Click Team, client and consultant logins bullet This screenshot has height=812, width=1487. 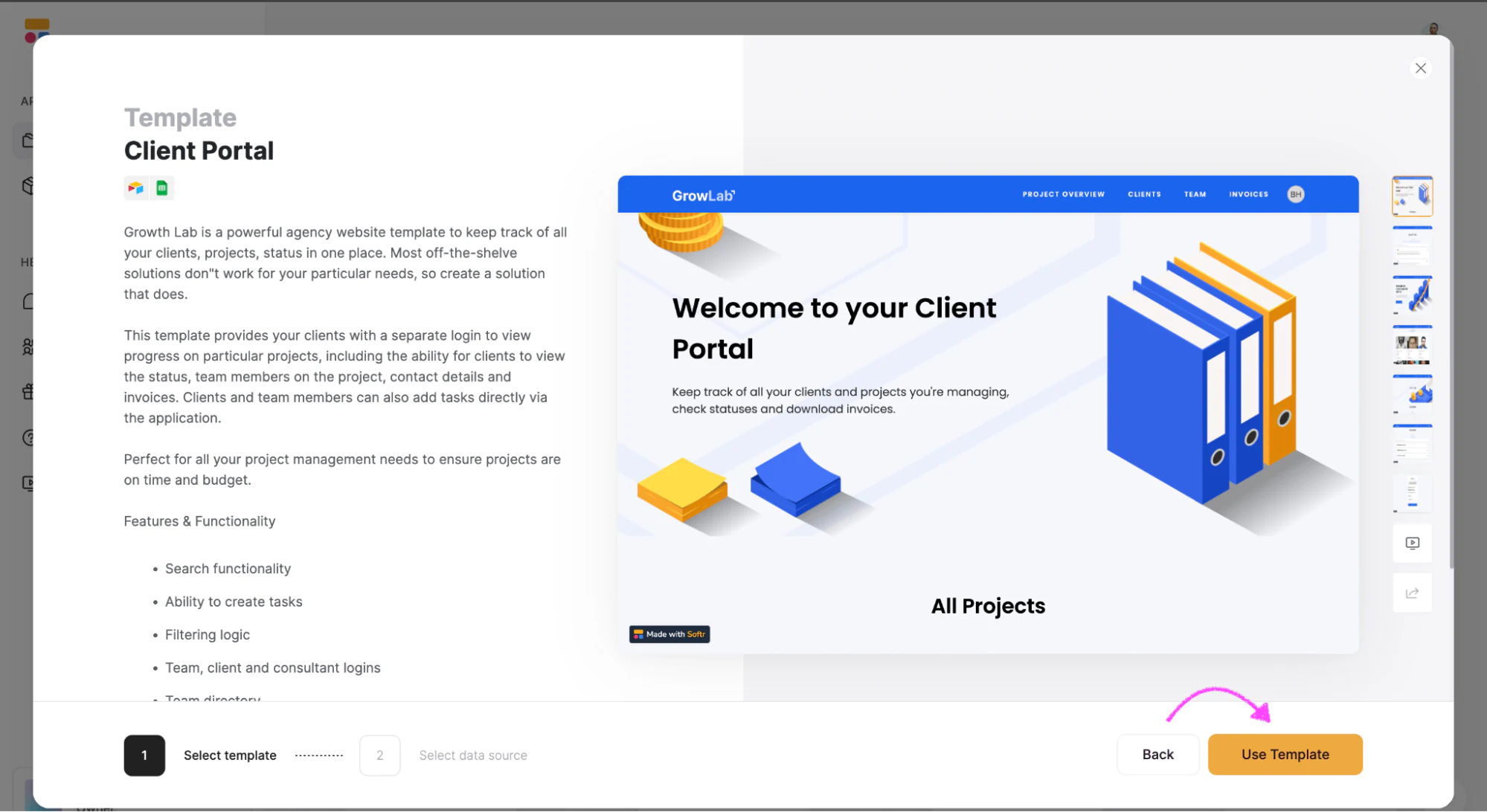pos(272,668)
